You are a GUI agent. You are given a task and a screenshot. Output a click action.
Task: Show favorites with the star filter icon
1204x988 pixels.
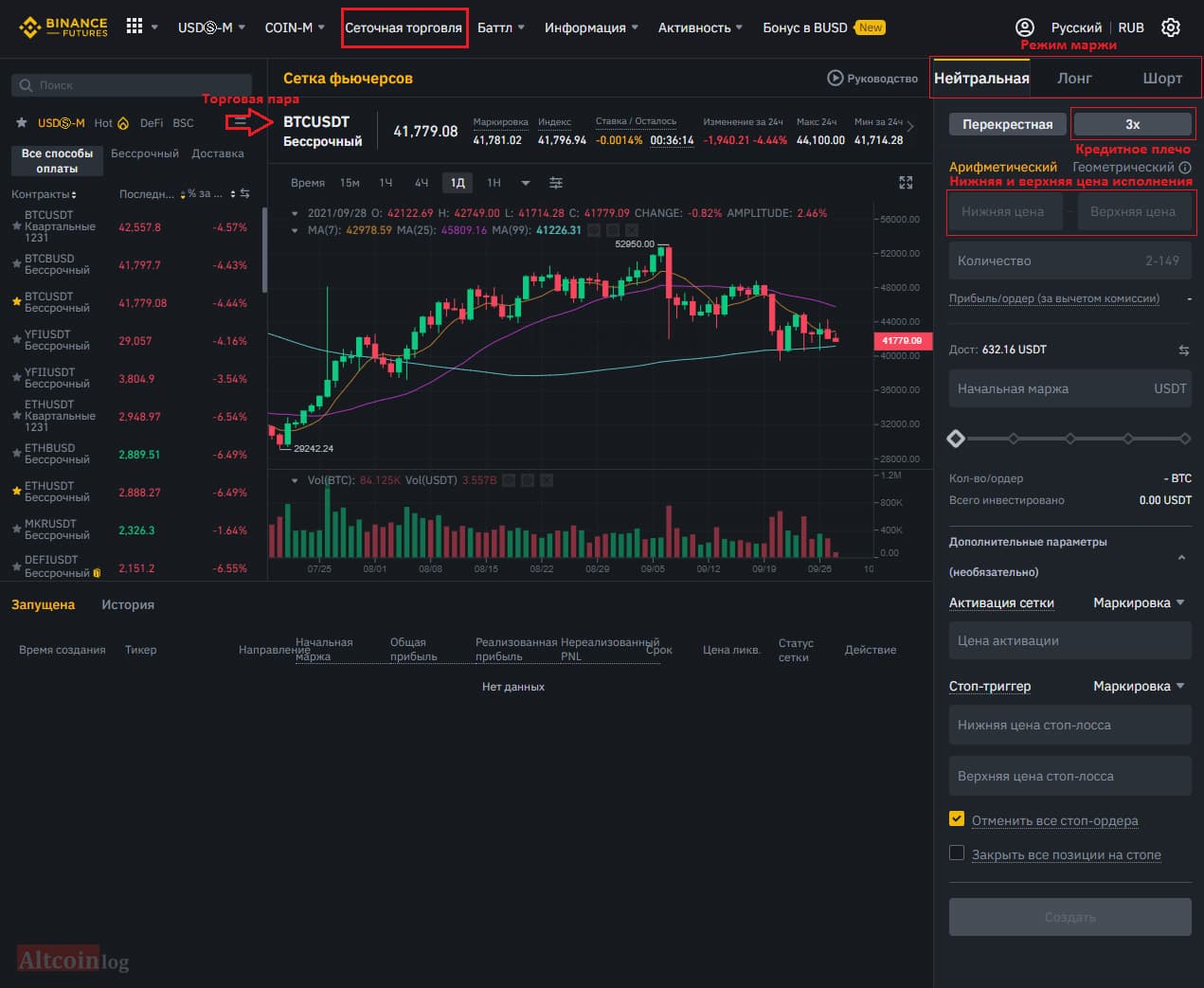coord(21,123)
